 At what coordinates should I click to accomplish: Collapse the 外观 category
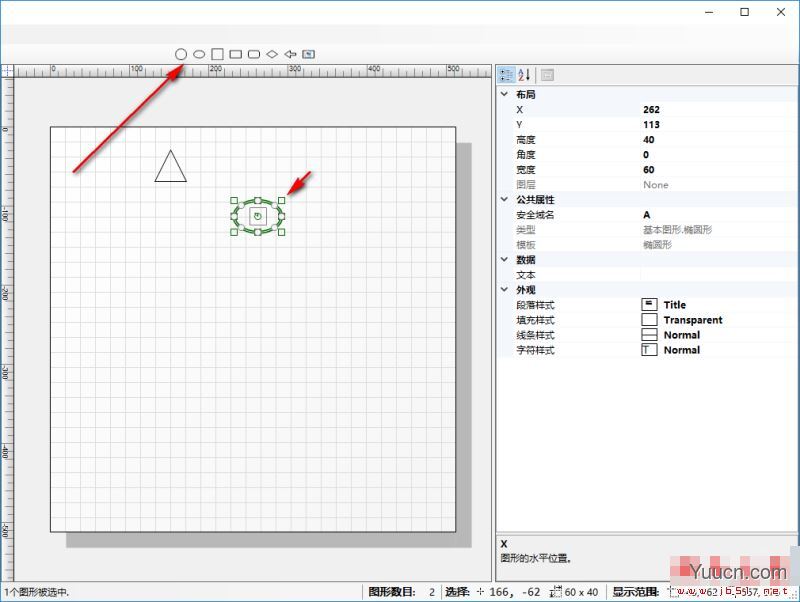(504, 290)
